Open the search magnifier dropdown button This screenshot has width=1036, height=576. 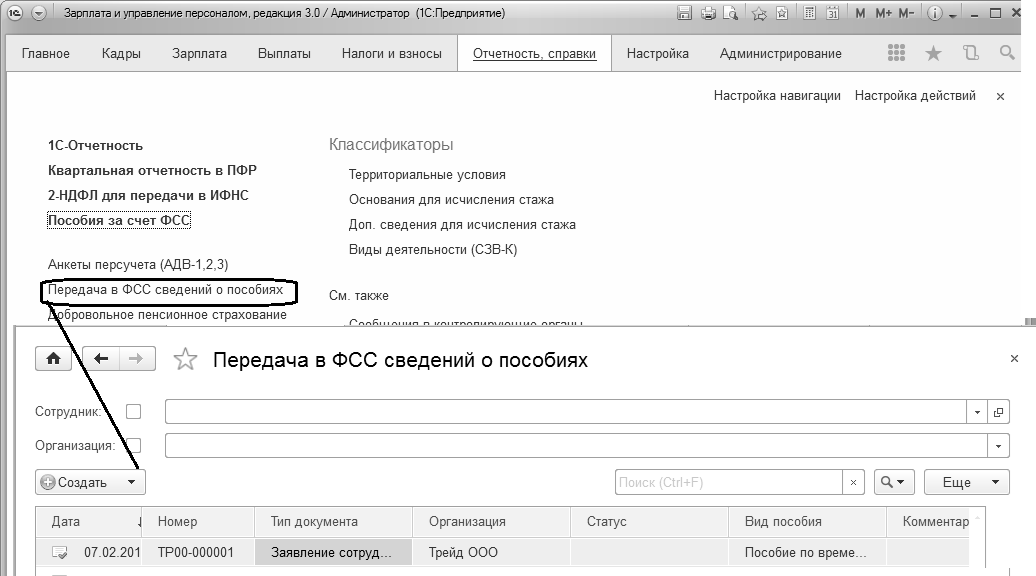tap(893, 482)
